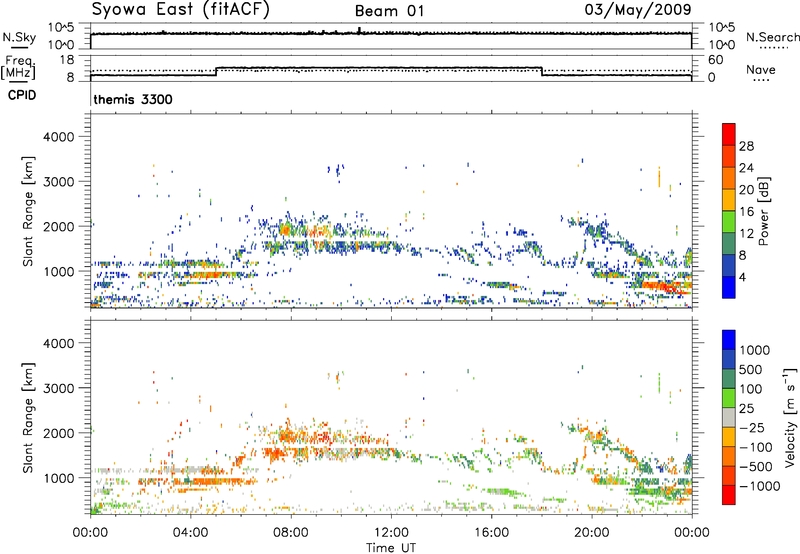Image resolution: width=800 pixels, height=554 pixels.
Task: Select the 04:00 time tick label
Action: pos(190,533)
